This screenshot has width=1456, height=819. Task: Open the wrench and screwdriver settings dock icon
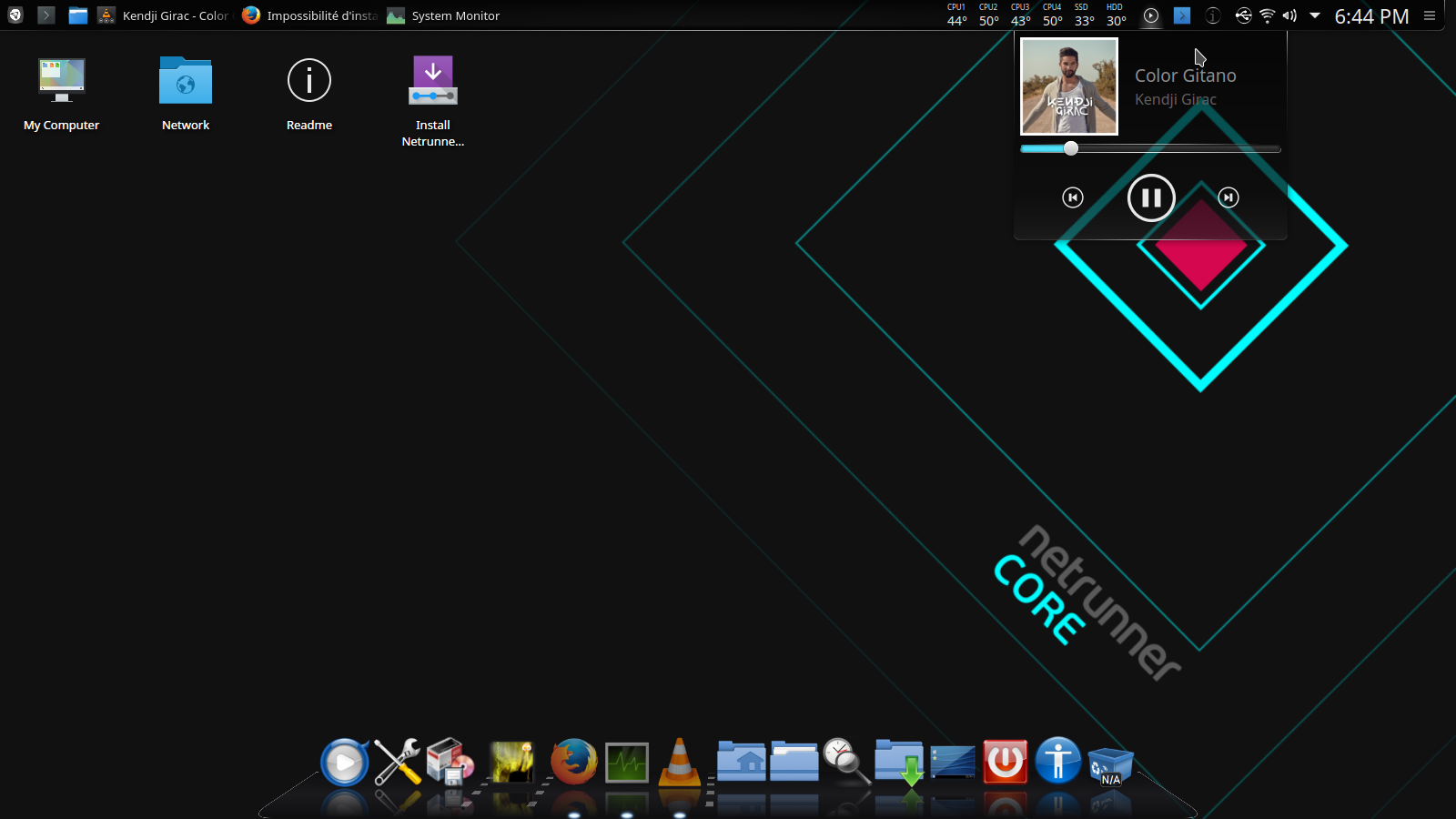click(x=398, y=763)
